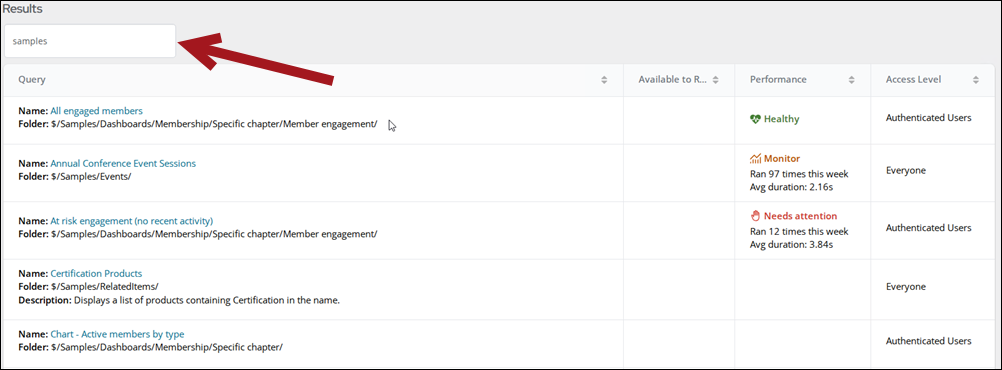Click the Needs attention hand icon
The width and height of the screenshot is (1002, 370).
coord(755,216)
